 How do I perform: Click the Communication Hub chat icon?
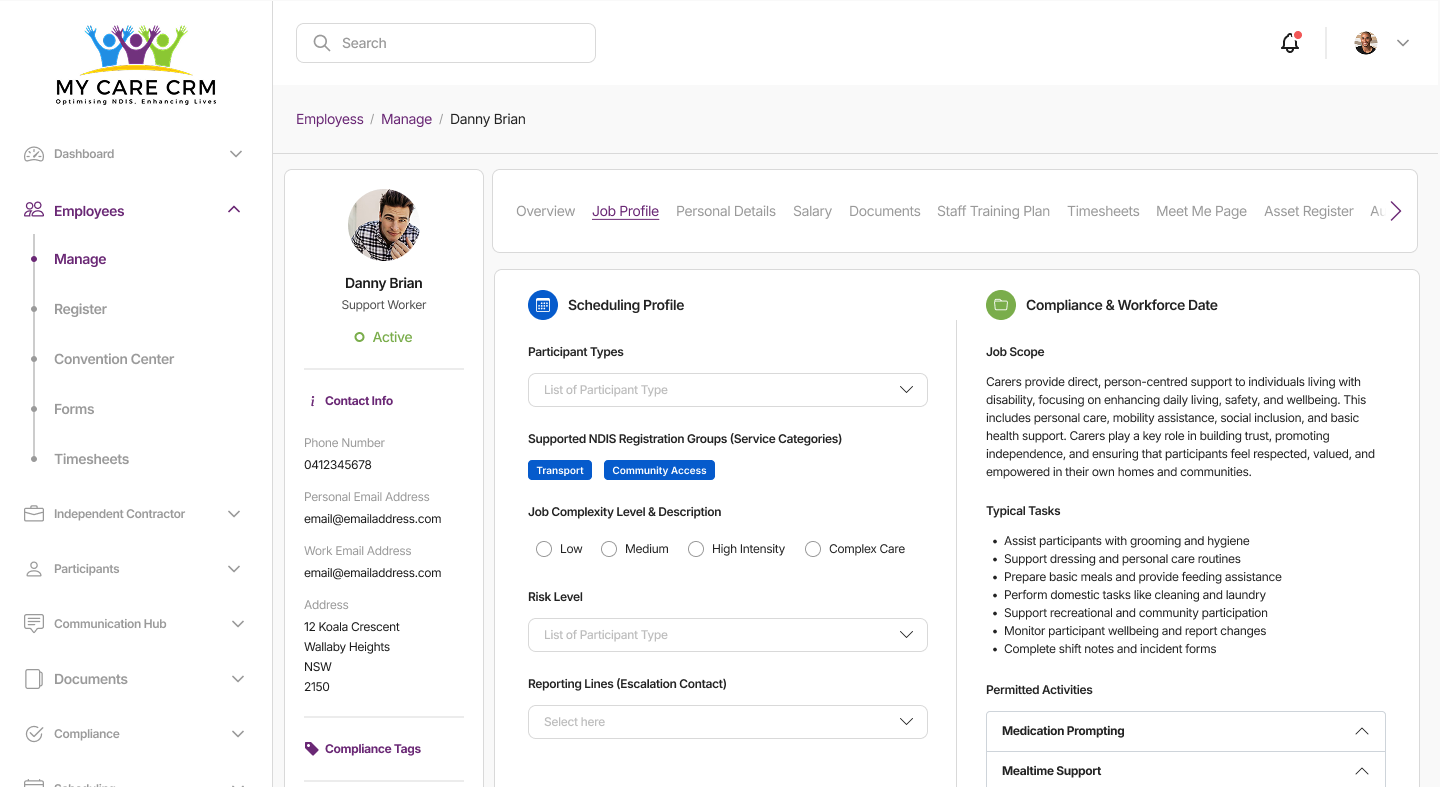pyautogui.click(x=34, y=624)
